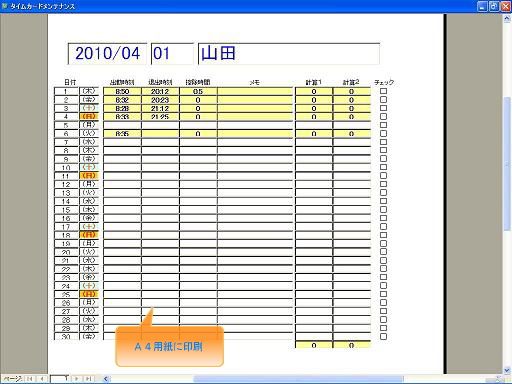512x384 pixels.
Task: Click the page number input box
Action: (60, 378)
